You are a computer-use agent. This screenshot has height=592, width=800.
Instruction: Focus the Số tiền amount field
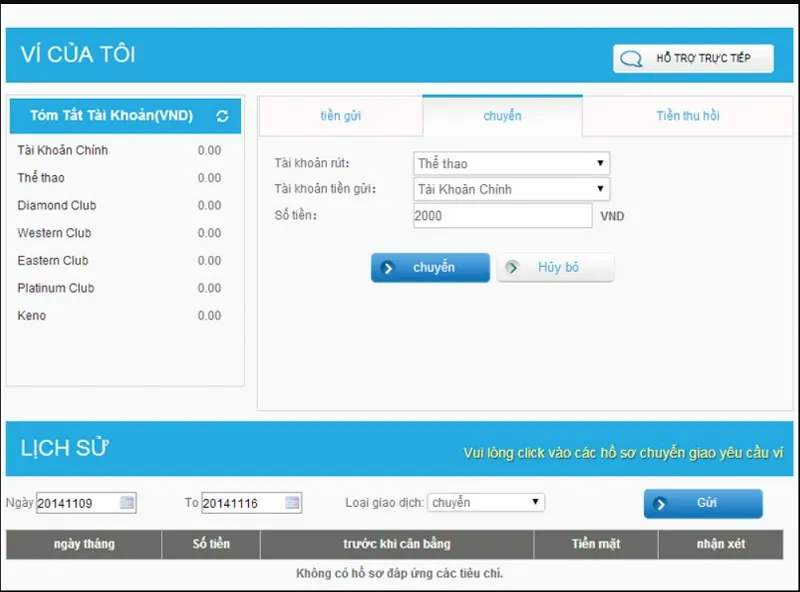click(x=502, y=216)
